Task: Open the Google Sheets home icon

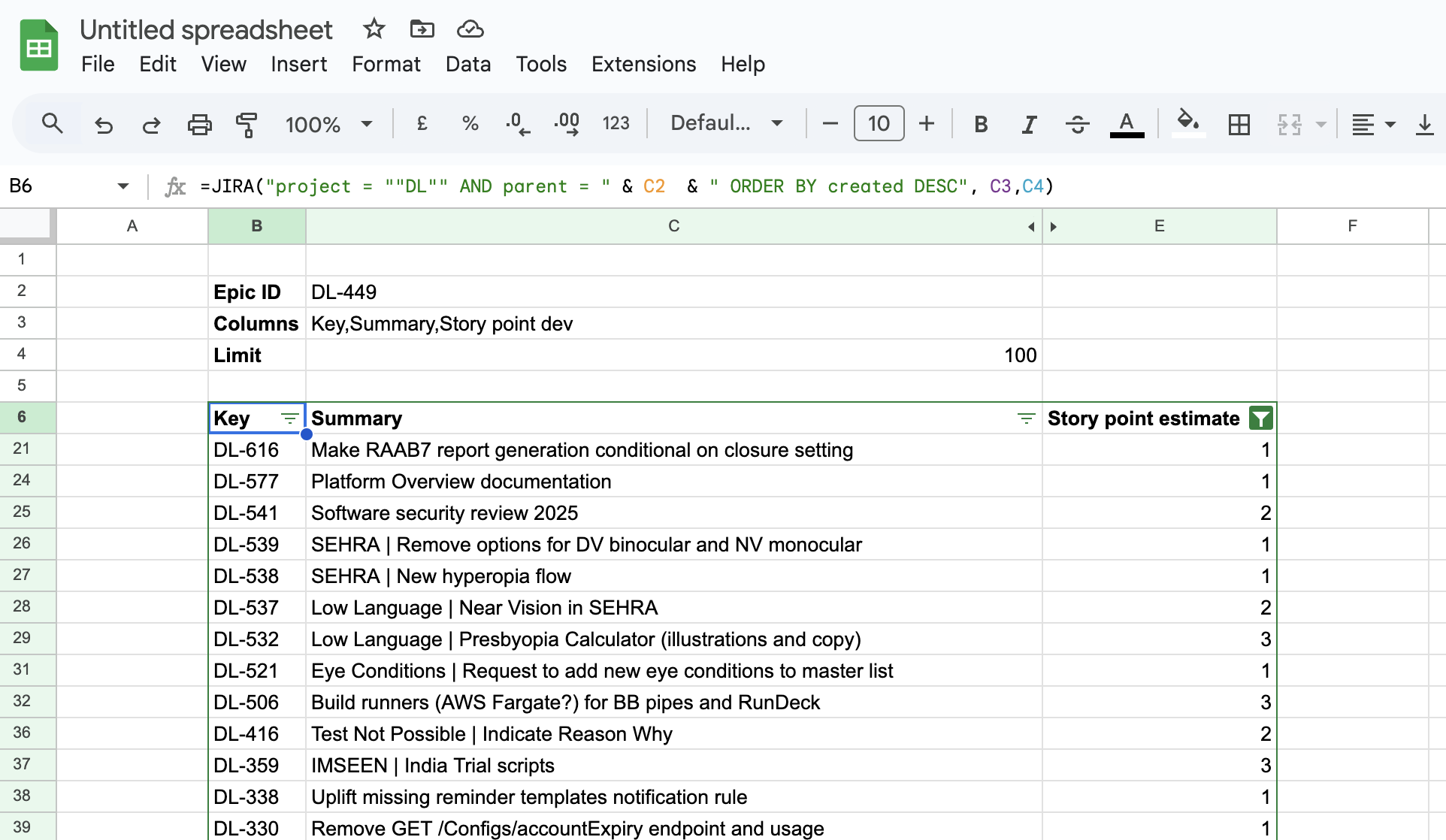Action: tap(39, 46)
